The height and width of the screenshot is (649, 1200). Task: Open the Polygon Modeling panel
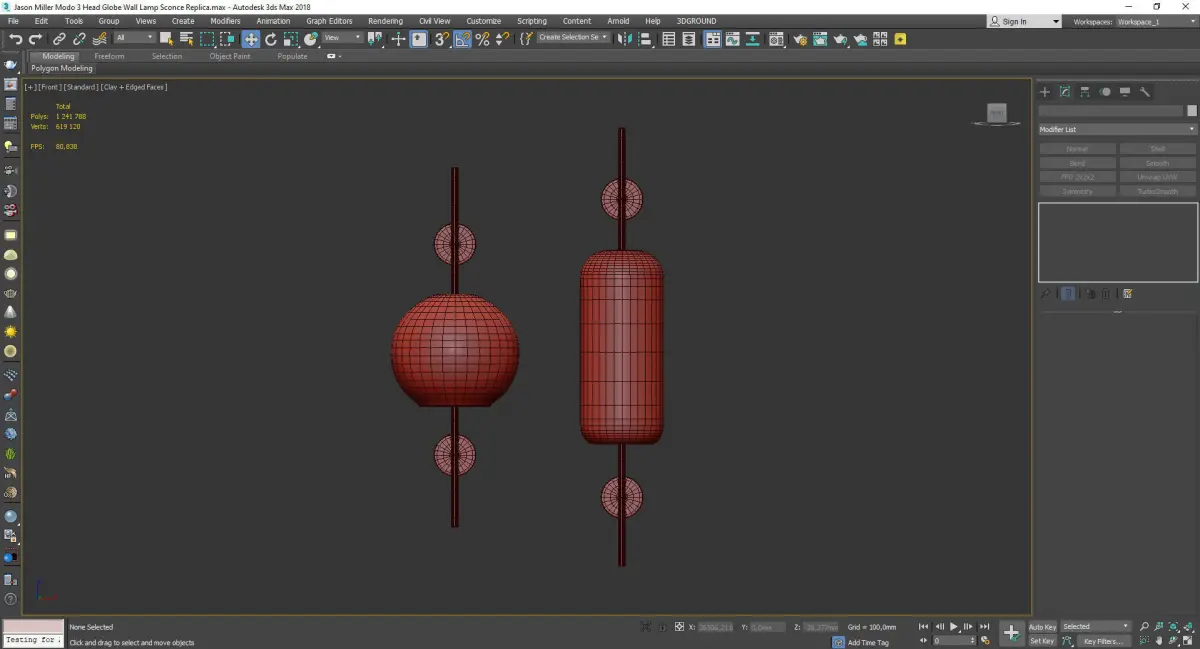(x=62, y=69)
